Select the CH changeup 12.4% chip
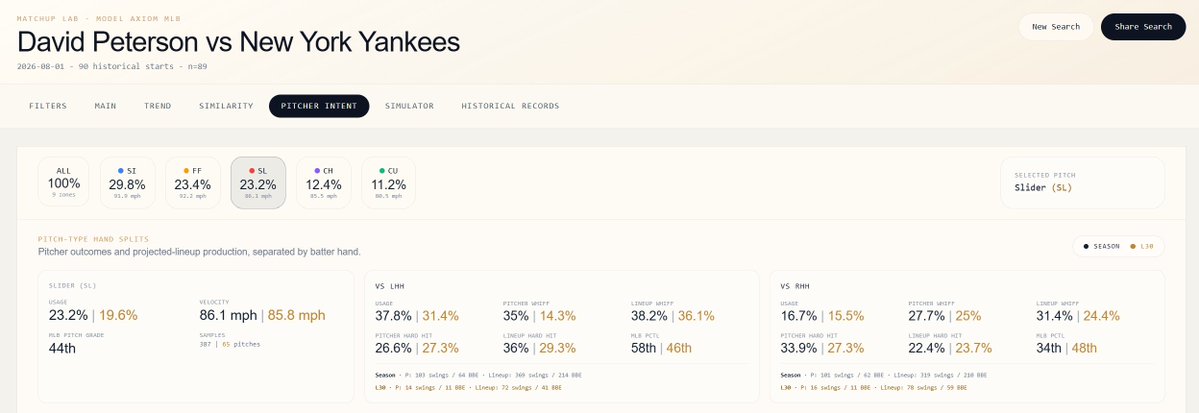Screen dimensions: 1199x413 [323, 183]
